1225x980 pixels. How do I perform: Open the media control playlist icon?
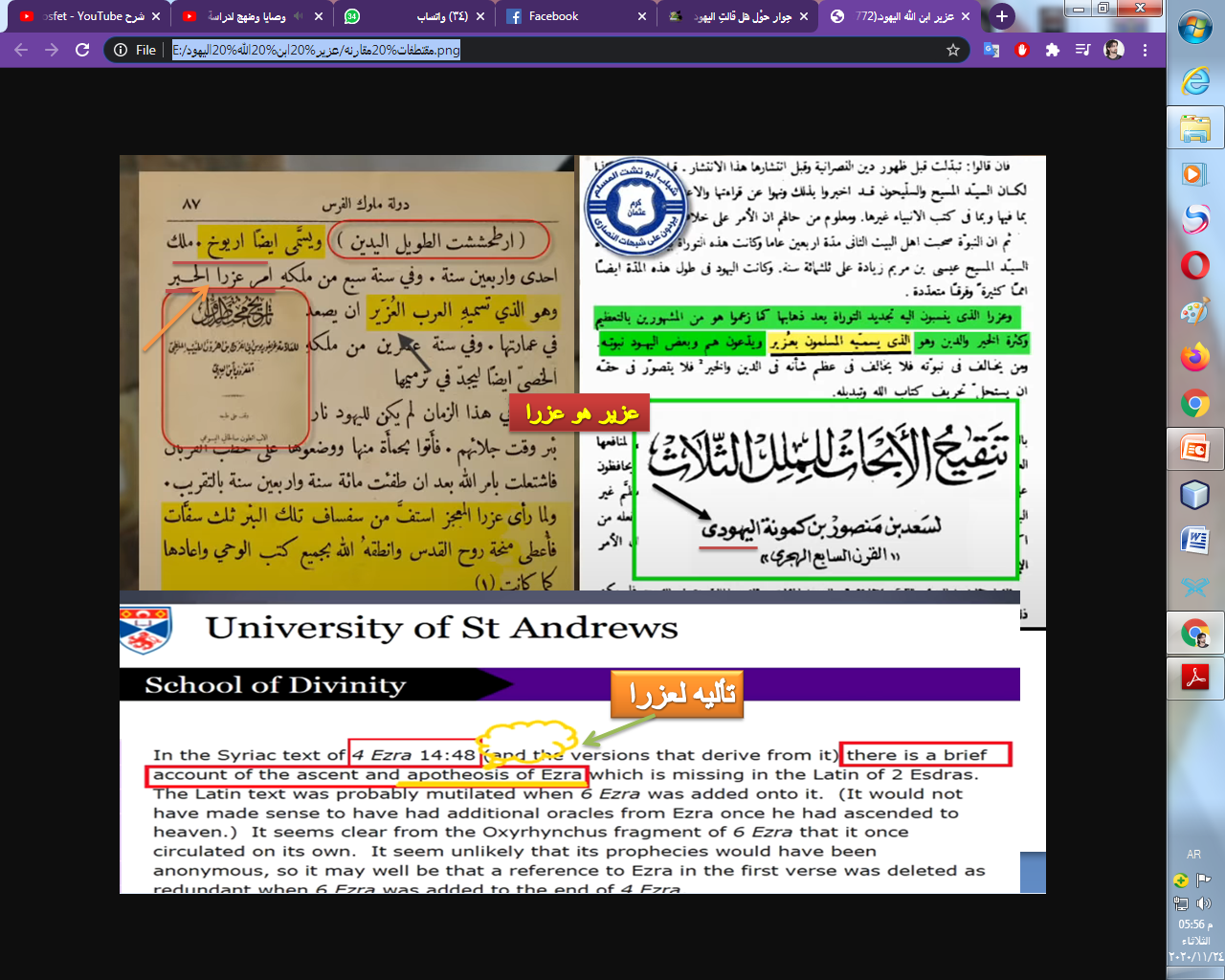click(1083, 50)
